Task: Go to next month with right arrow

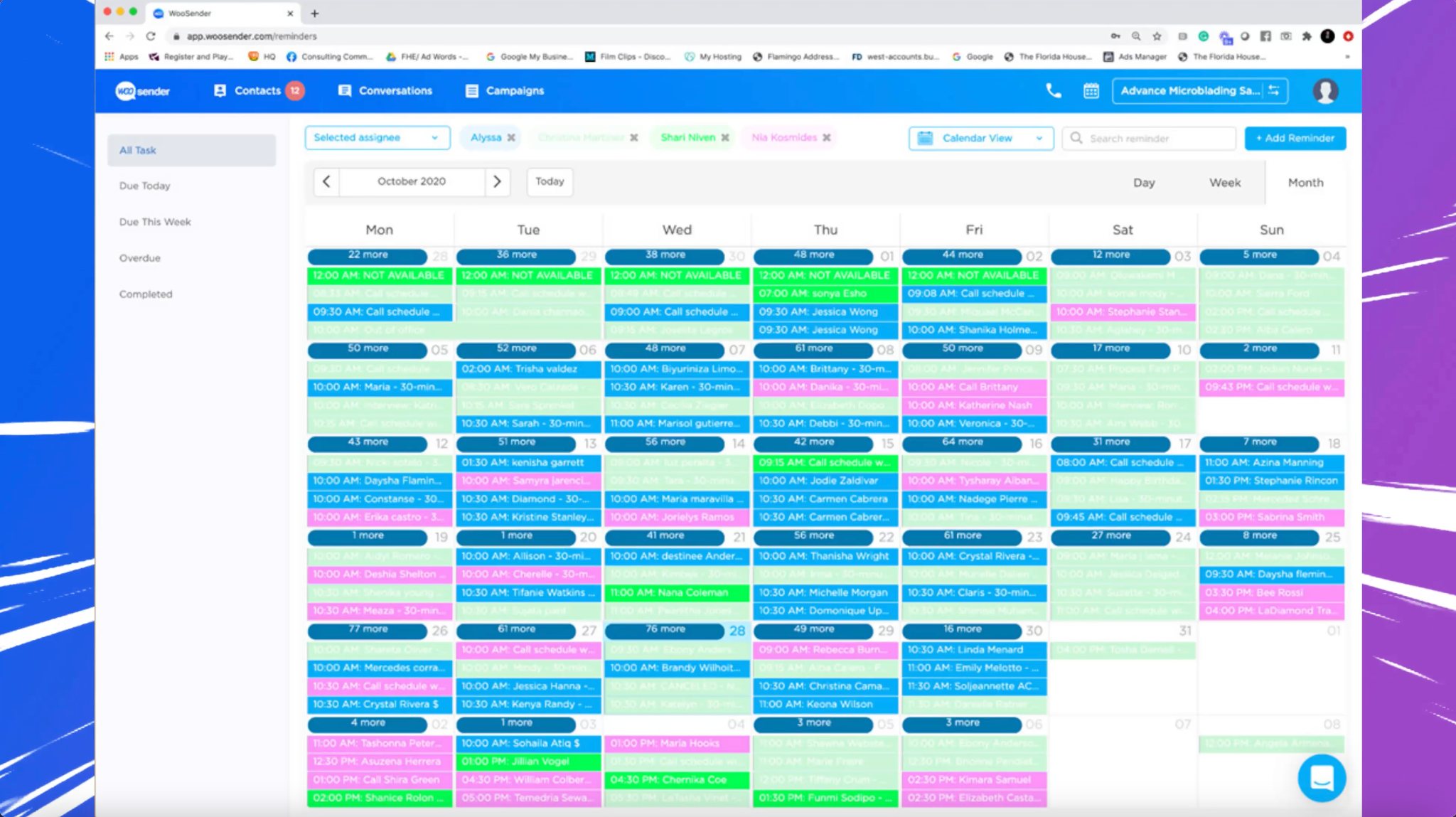Action: click(497, 181)
